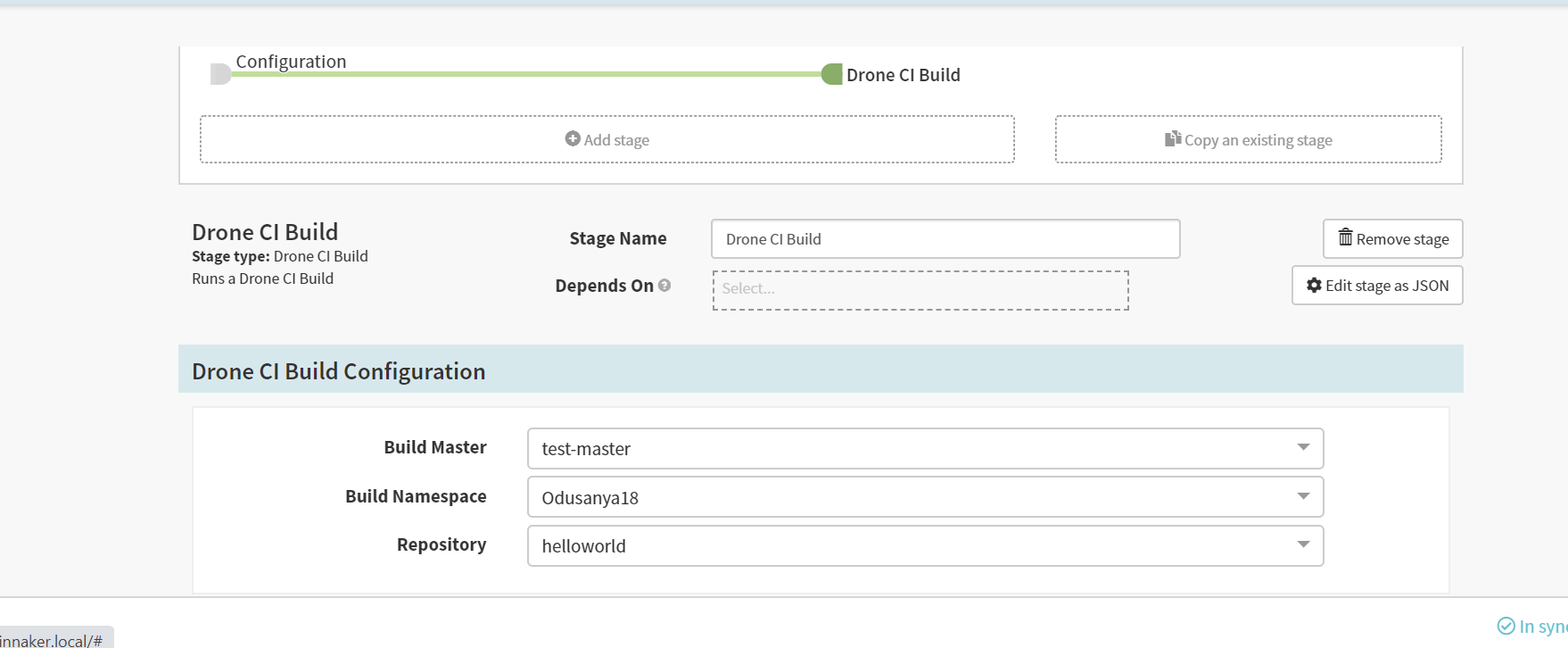Click Edit stage as JSON button
The height and width of the screenshot is (648, 1568).
[x=1377, y=286]
